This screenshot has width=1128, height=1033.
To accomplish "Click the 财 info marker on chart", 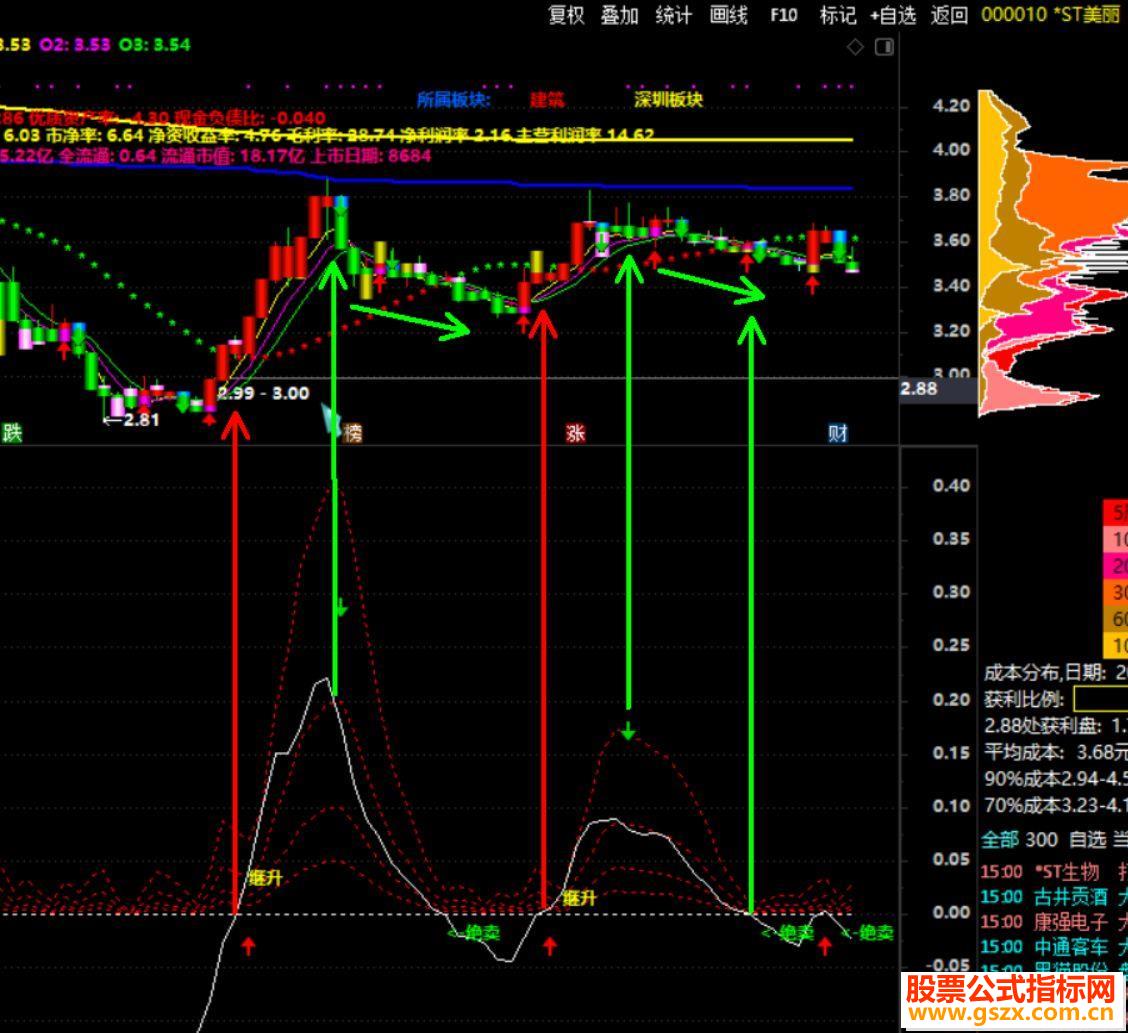I will pos(838,432).
